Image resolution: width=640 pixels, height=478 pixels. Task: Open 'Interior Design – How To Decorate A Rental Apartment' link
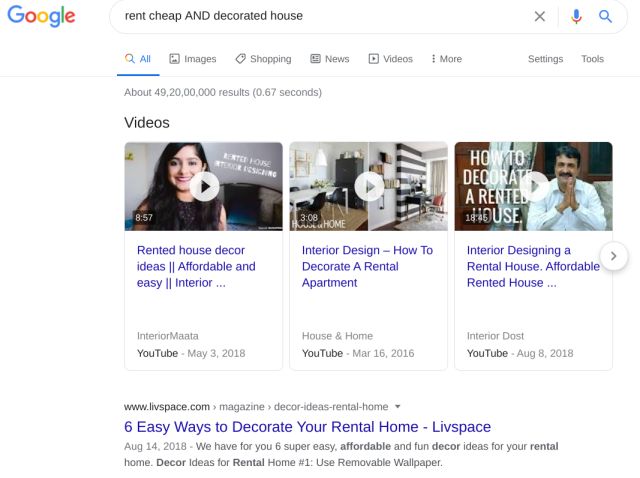click(x=367, y=266)
